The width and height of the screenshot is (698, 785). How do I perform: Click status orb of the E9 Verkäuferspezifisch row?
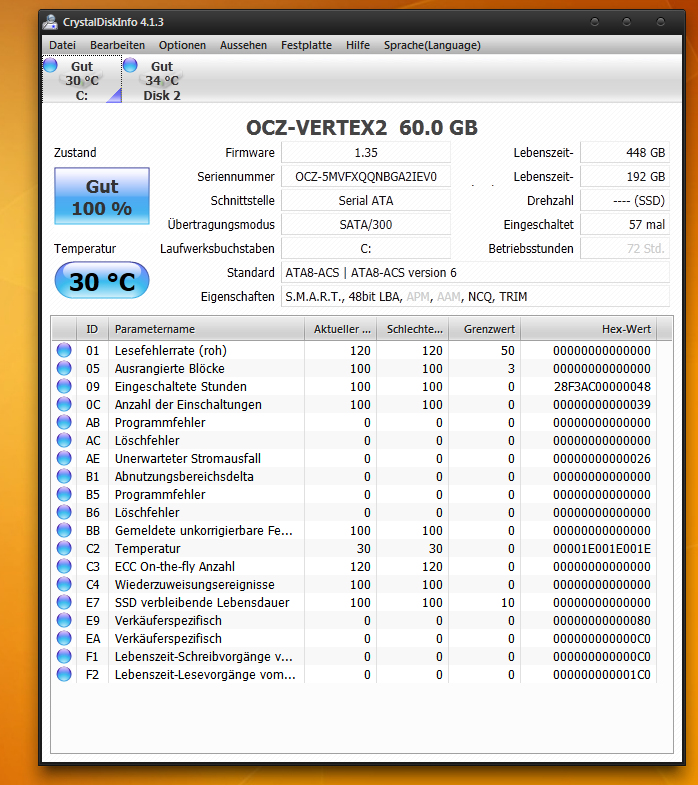[64, 620]
